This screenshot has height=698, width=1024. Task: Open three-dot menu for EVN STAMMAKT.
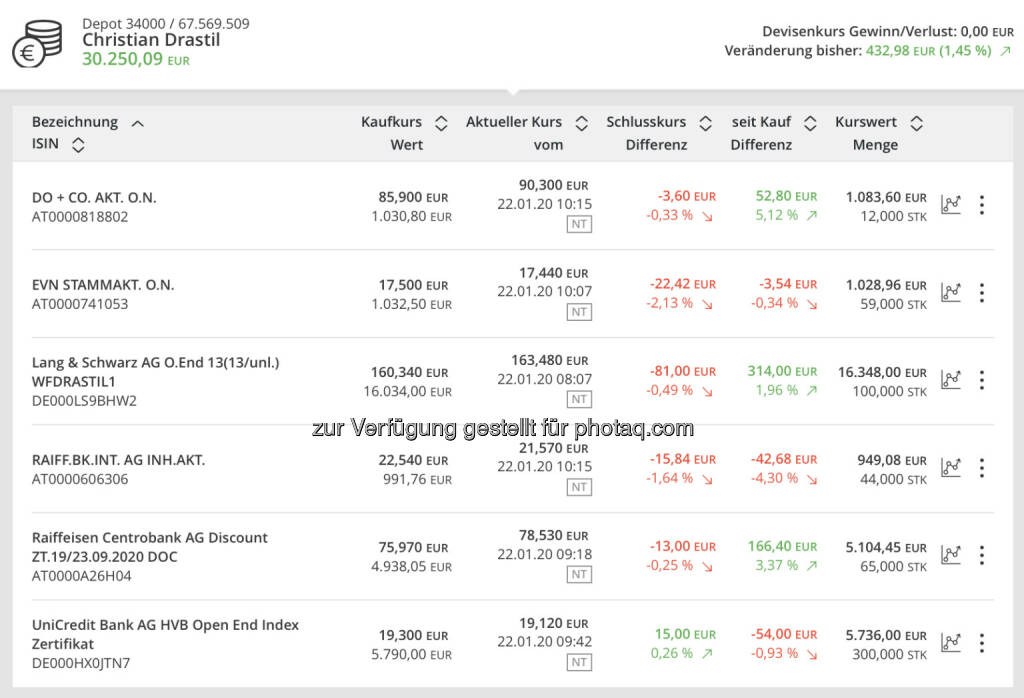point(982,293)
